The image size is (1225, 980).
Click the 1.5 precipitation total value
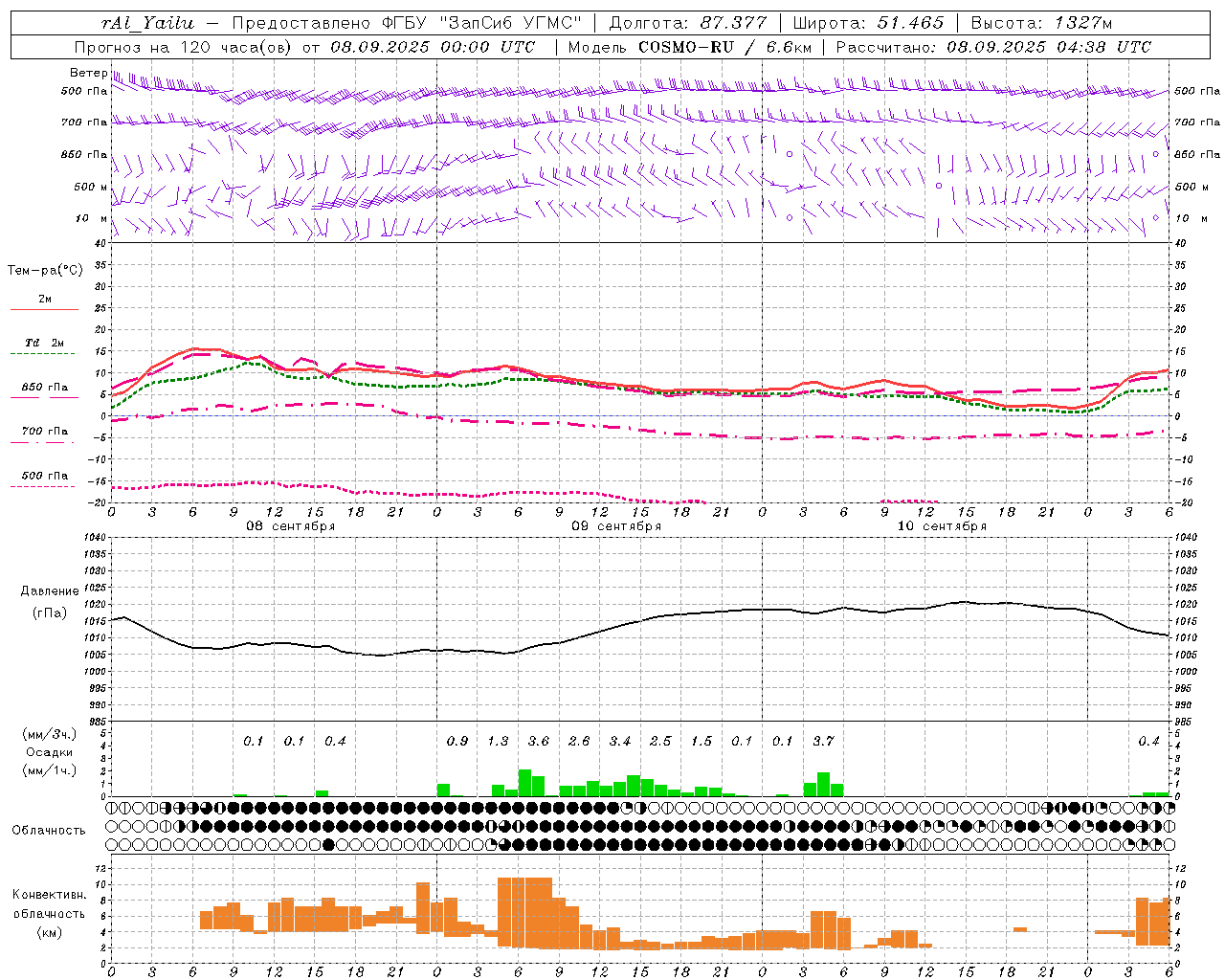click(701, 741)
